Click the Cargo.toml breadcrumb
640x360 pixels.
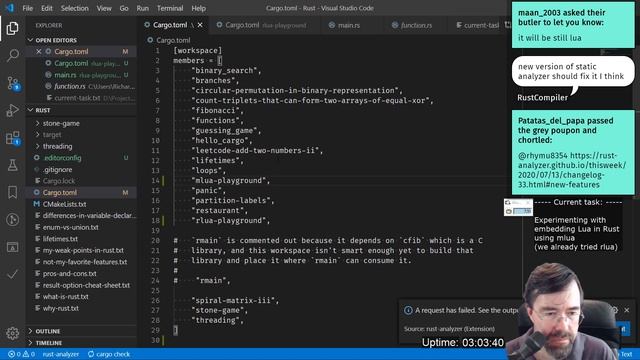click(173, 40)
